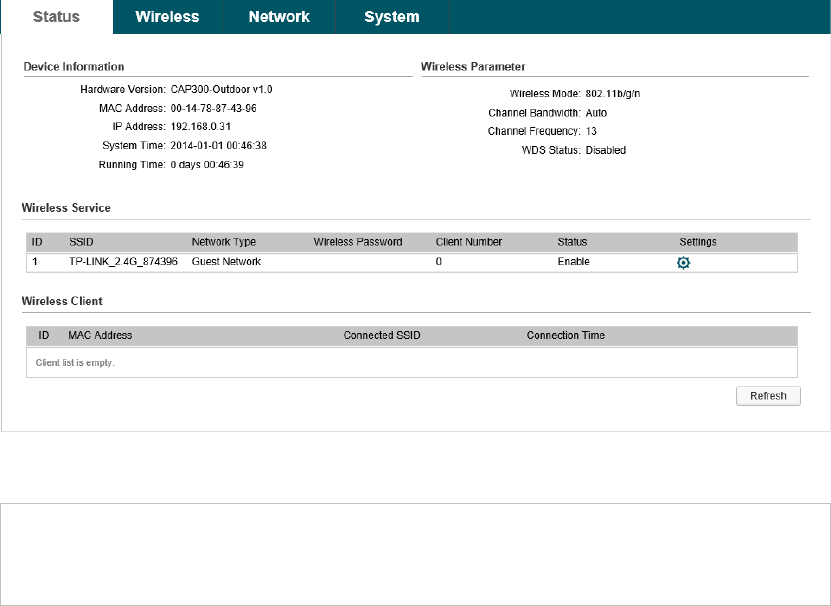Viewport: 831px width, 606px height.
Task: Click WDS Status value Disabled
Action: click(x=606, y=150)
